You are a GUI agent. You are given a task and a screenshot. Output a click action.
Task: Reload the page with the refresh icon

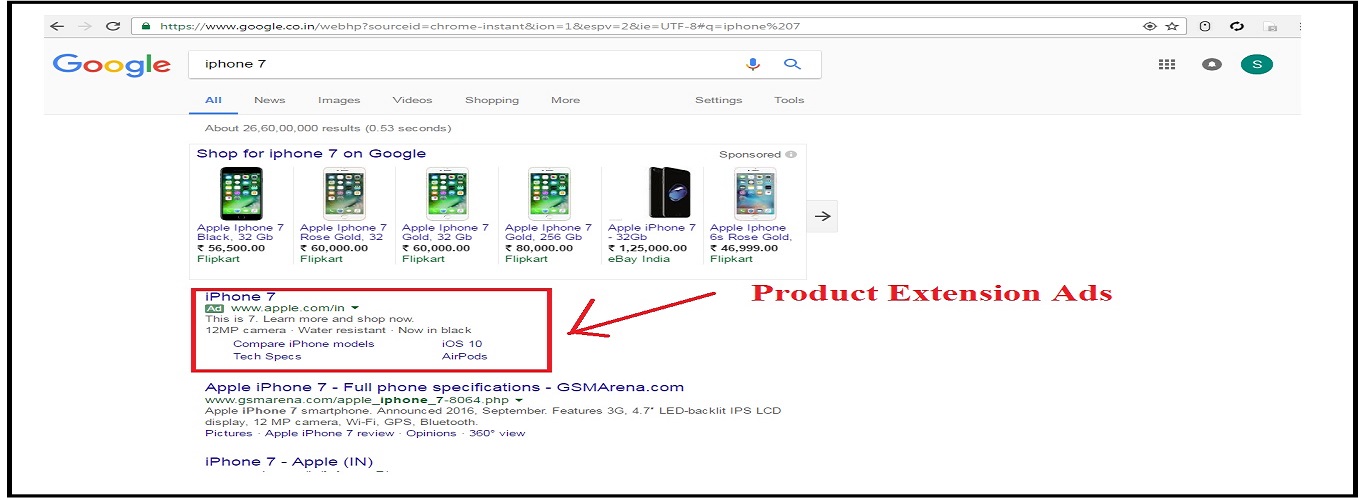[113, 26]
